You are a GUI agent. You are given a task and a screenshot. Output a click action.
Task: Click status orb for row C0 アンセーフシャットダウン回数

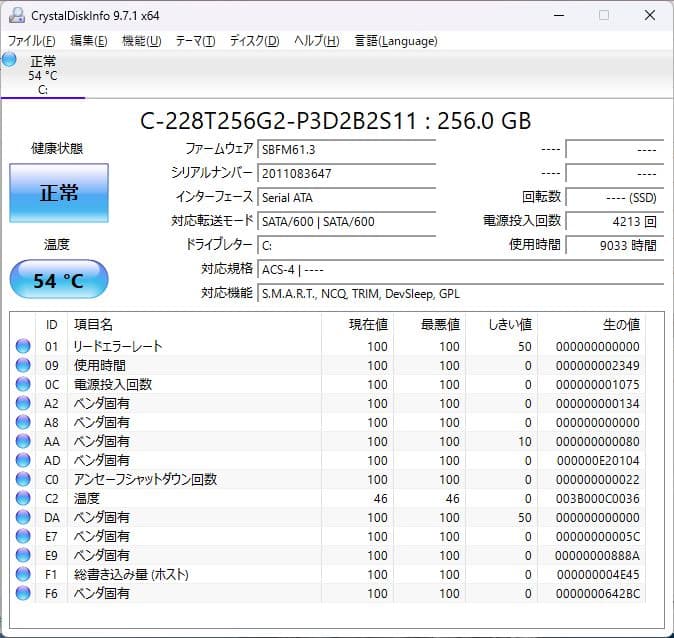[23, 479]
